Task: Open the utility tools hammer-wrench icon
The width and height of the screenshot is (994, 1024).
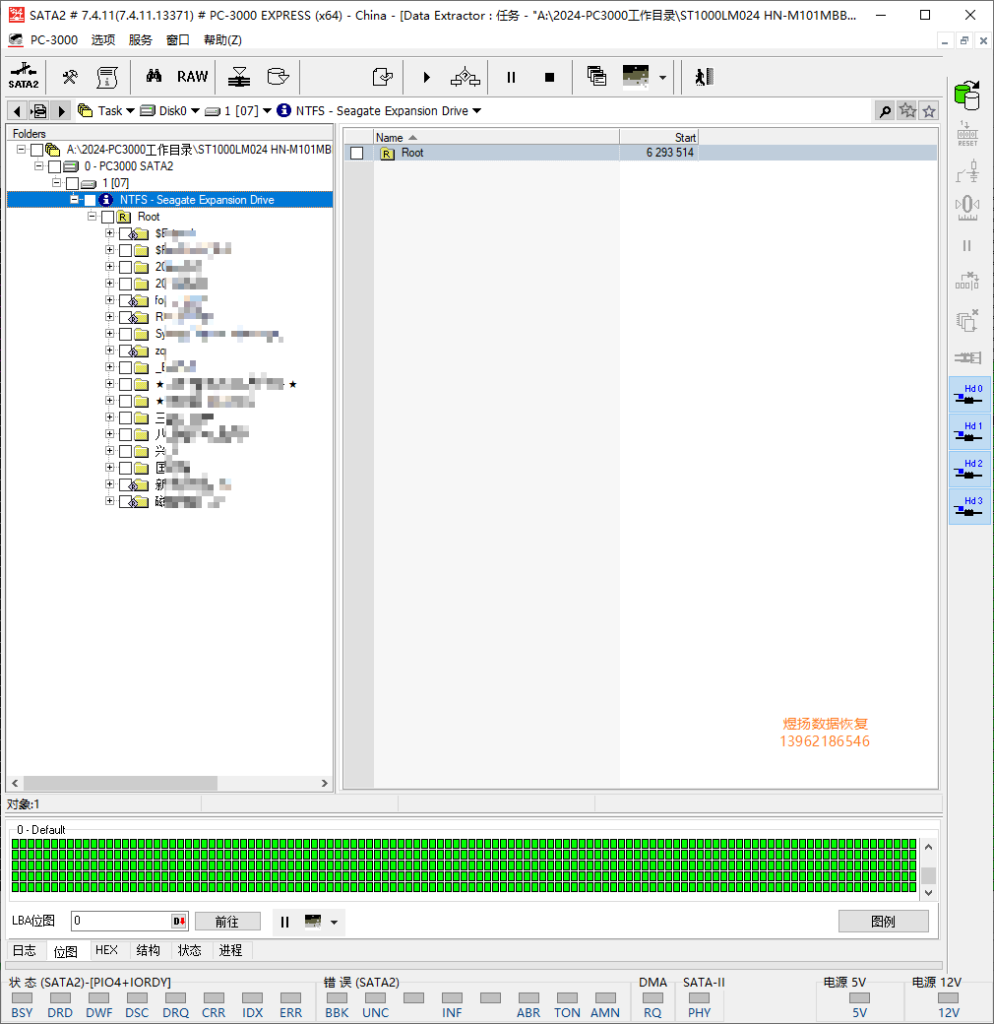Action: [x=70, y=77]
